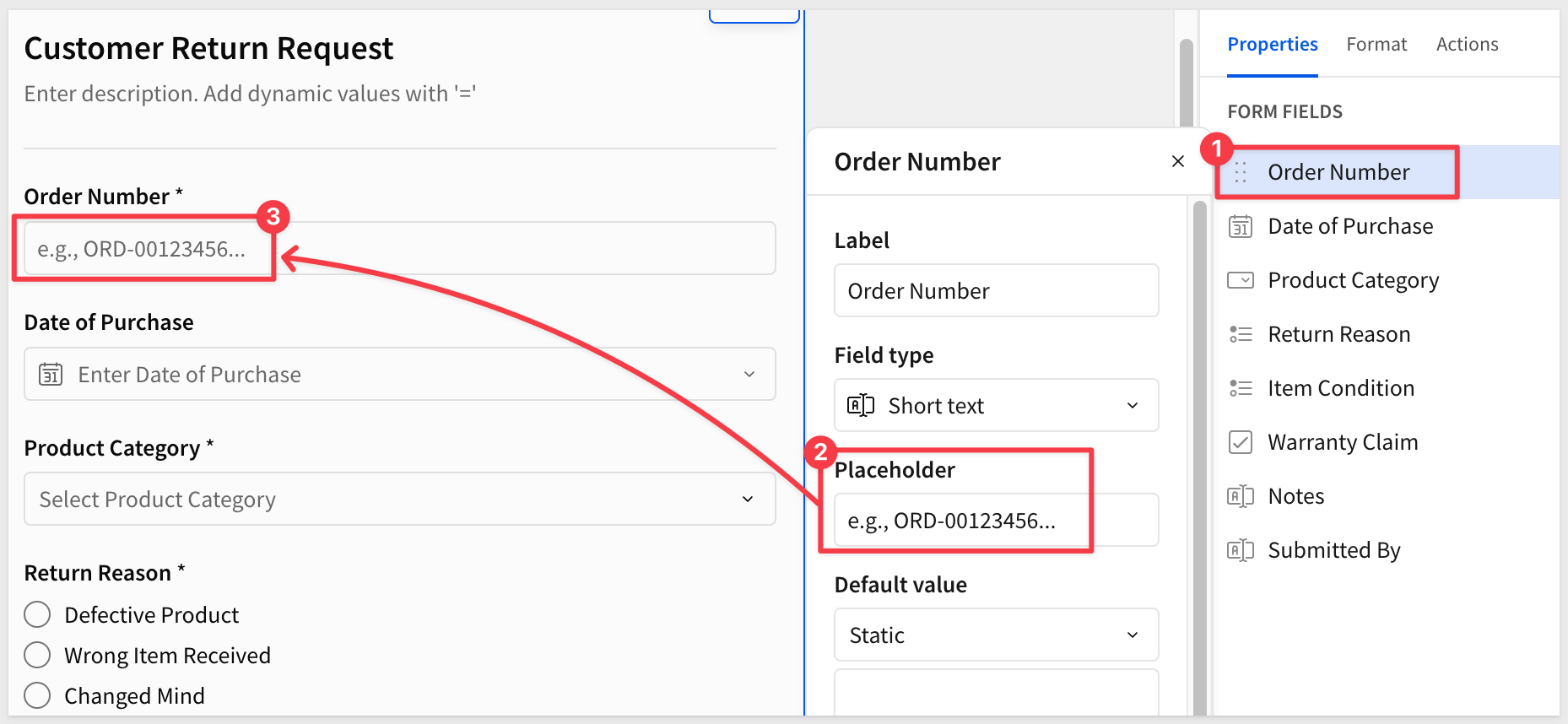This screenshot has width=1568, height=724.
Task: Click the drag handle icon beside Order Number
Action: (x=1240, y=172)
